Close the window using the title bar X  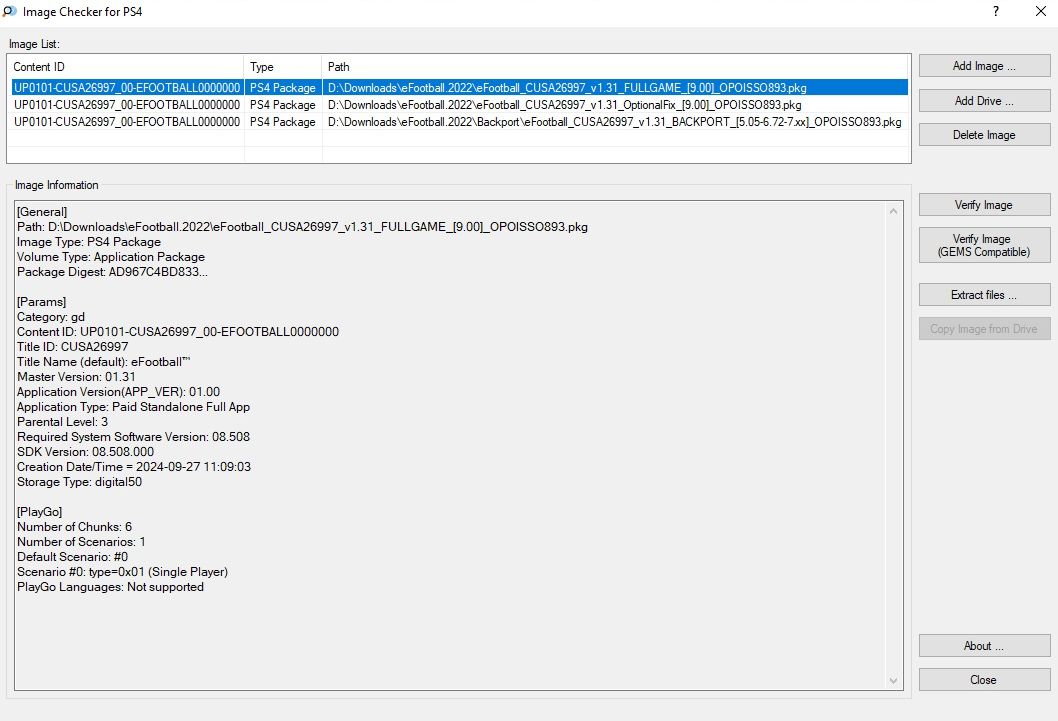click(x=1040, y=12)
